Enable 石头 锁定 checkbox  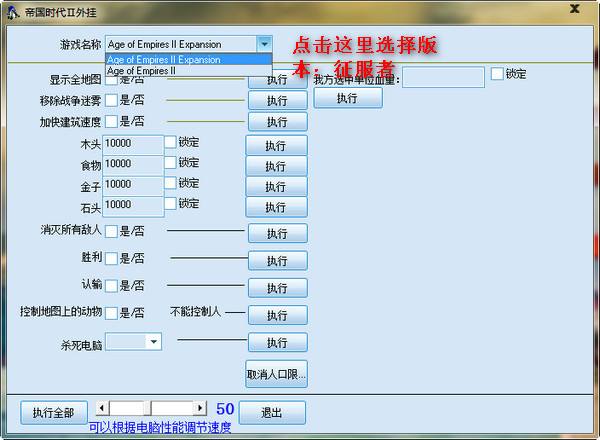pos(170,203)
